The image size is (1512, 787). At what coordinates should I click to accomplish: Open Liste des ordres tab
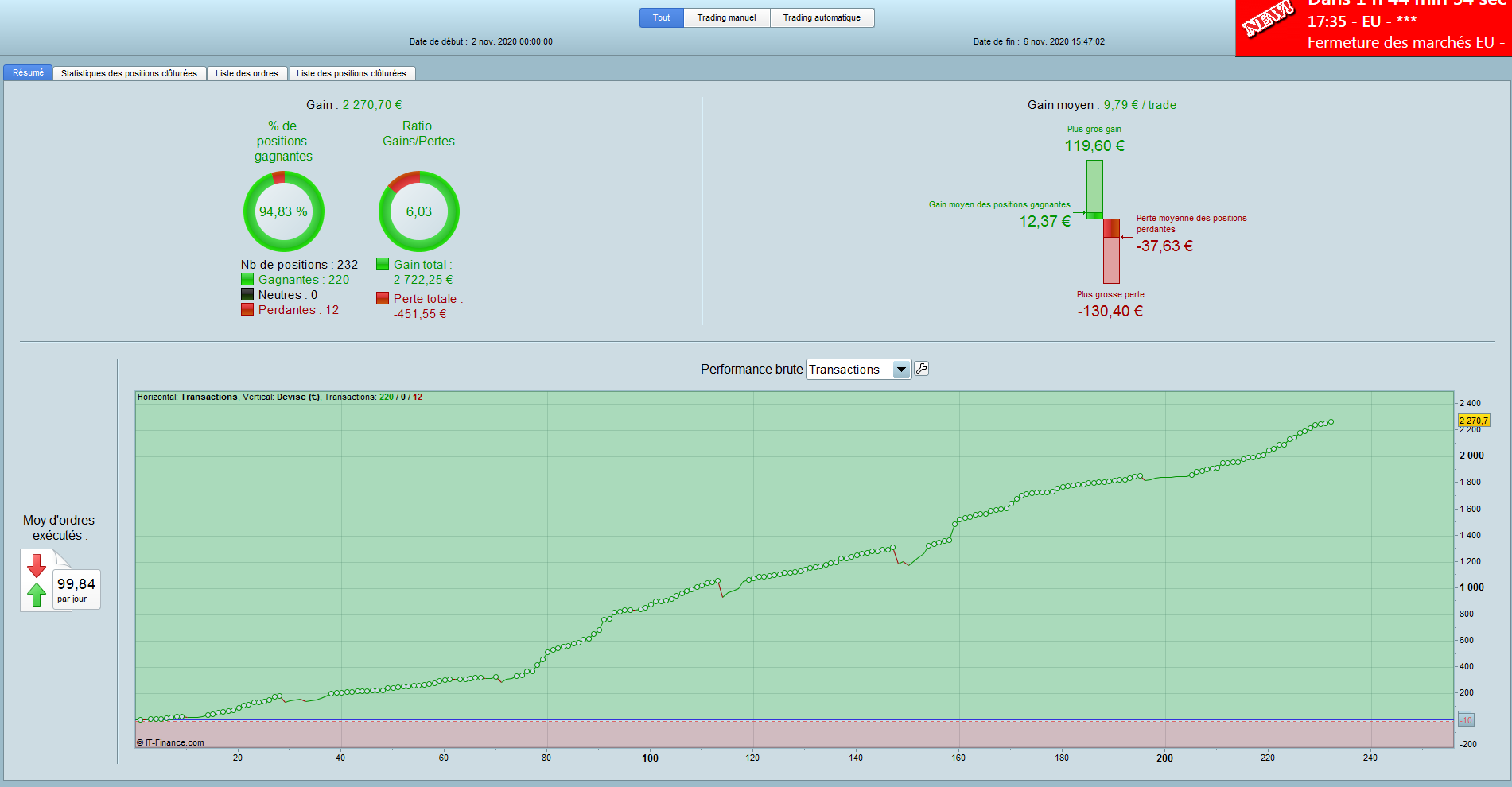[247, 73]
